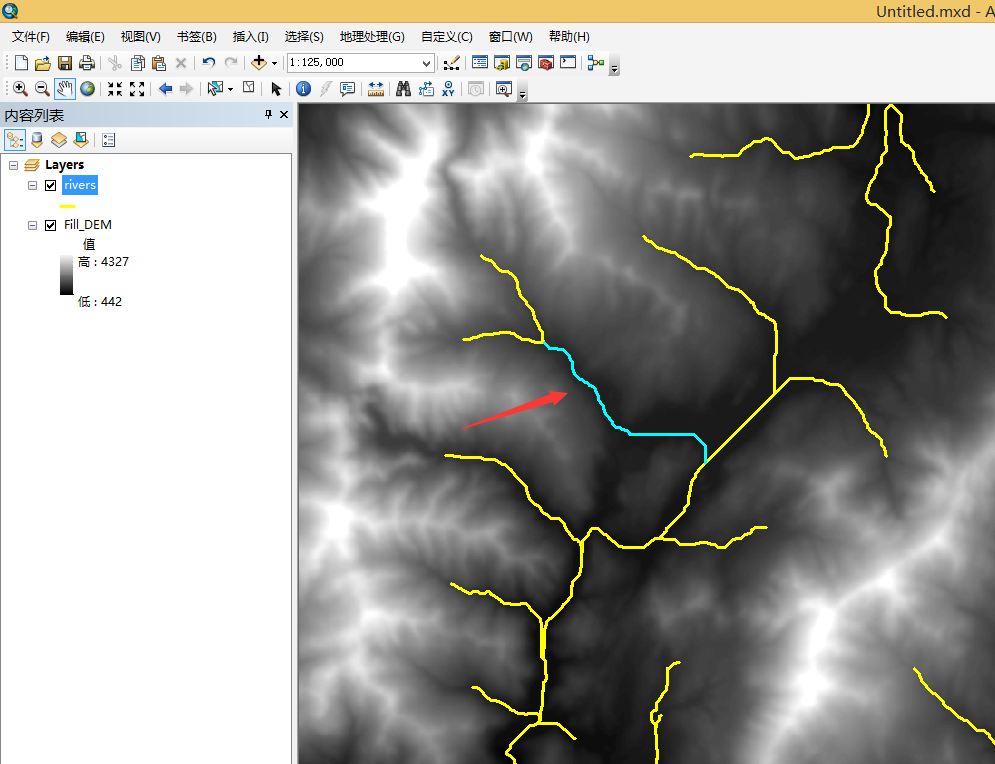Viewport: 995px width, 764px height.
Task: Open the Search window icon
Action: 524,63
